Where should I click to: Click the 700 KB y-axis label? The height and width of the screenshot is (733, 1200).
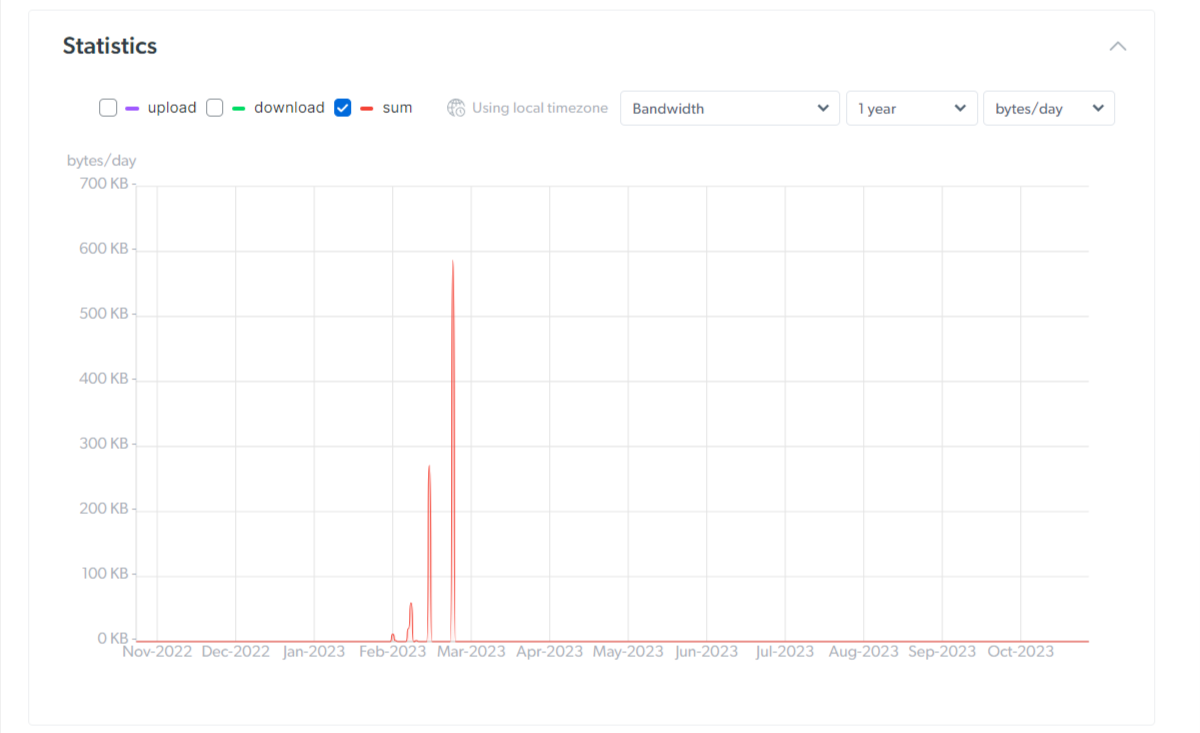pos(103,184)
